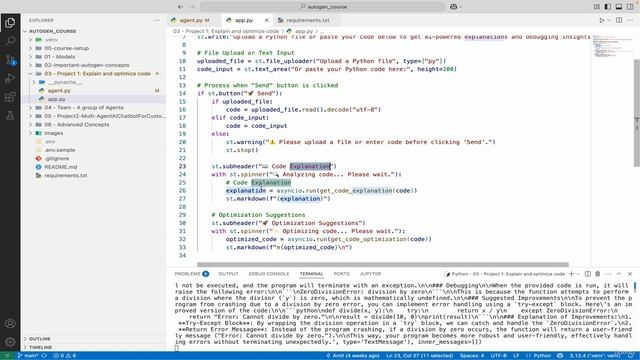
Task: Go back with the navigation arrow
Action: tap(180, 7)
